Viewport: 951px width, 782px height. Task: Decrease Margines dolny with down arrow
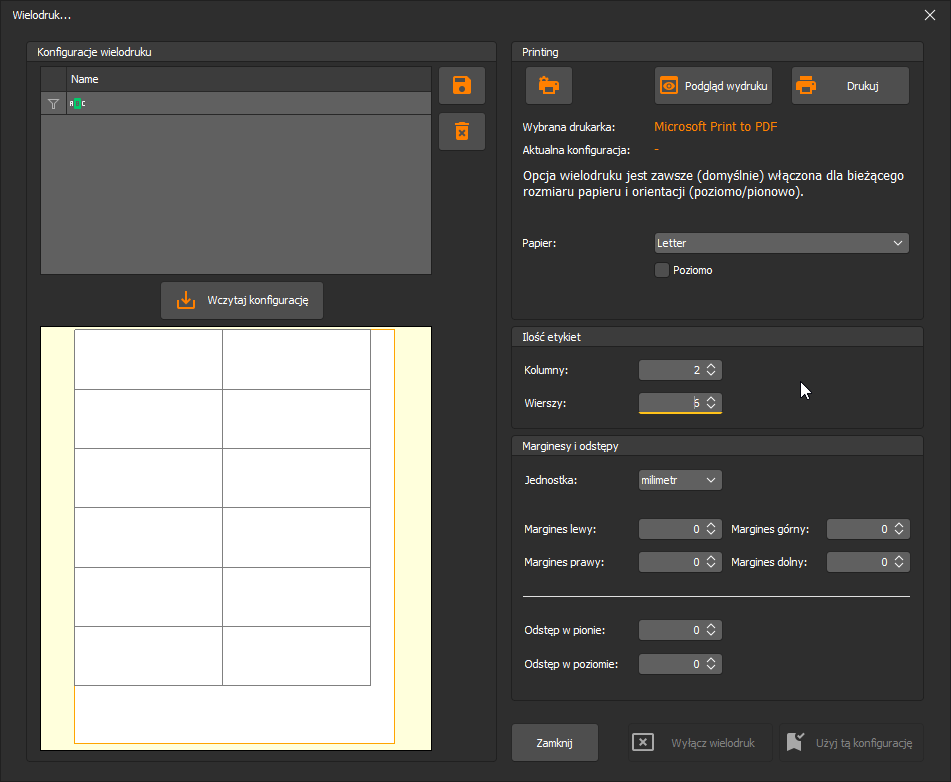click(899, 566)
